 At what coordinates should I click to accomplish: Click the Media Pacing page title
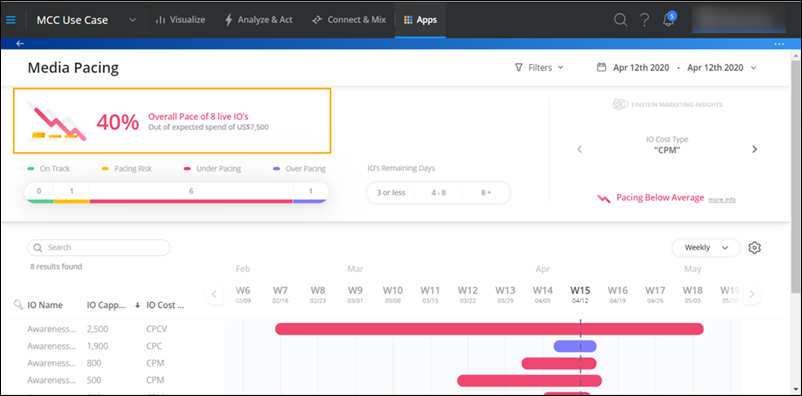[x=73, y=68]
